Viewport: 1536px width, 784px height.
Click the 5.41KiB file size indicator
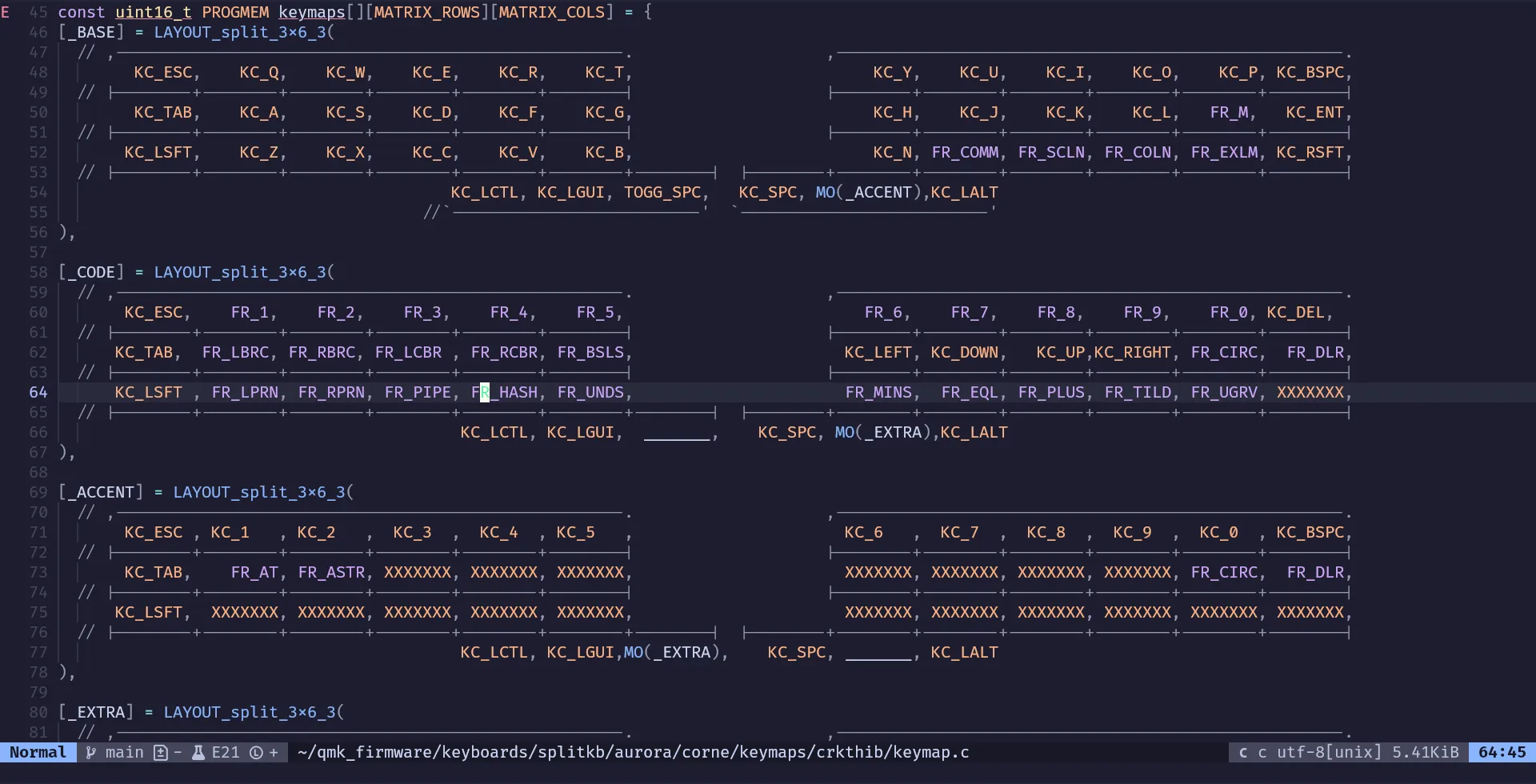coord(1426,752)
